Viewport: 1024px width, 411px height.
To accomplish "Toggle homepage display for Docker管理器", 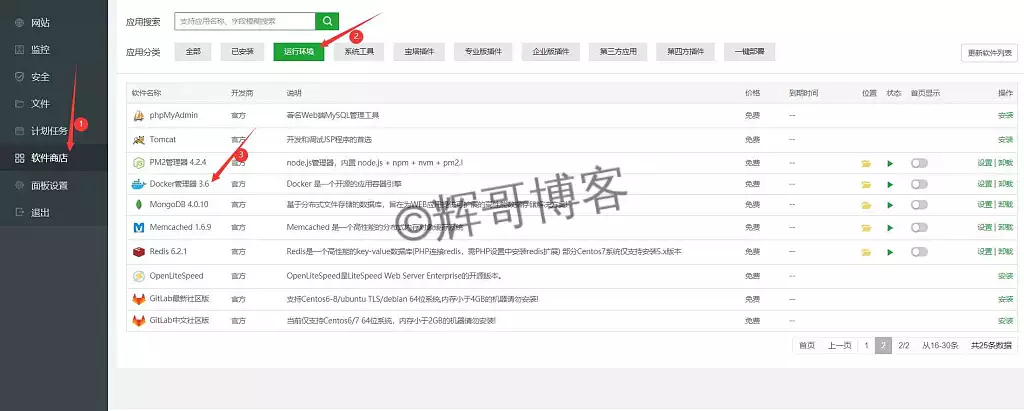I will coord(920,184).
